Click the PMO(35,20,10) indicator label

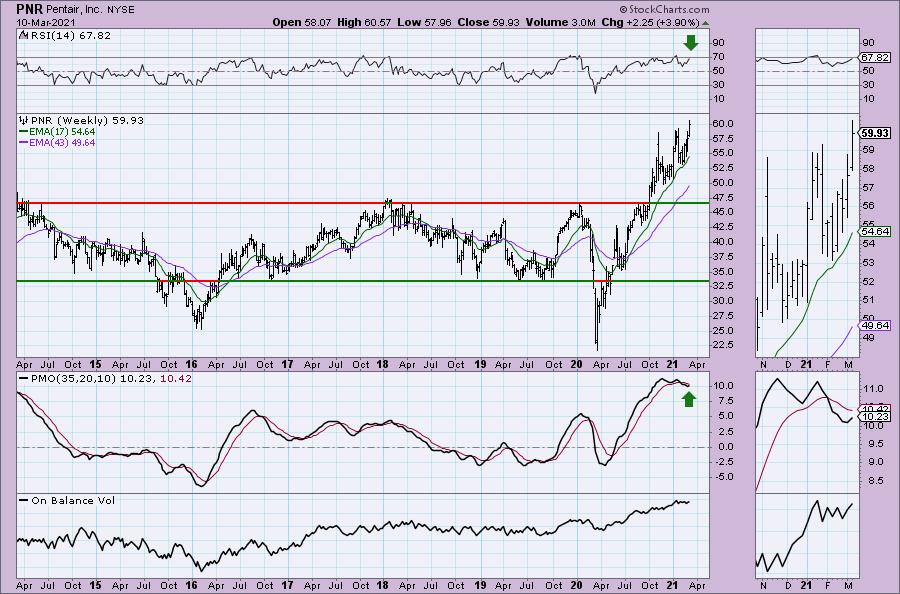point(73,379)
